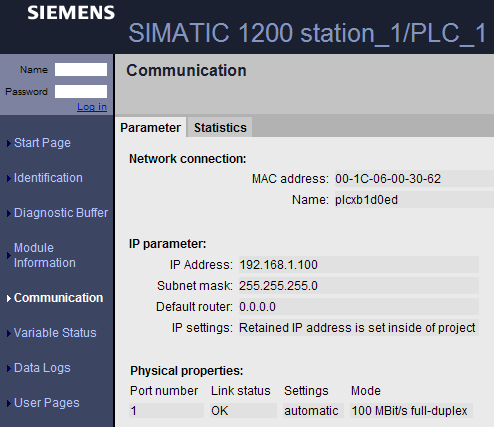
Task: Click the Retained IP address settings text
Action: [x=357, y=328]
